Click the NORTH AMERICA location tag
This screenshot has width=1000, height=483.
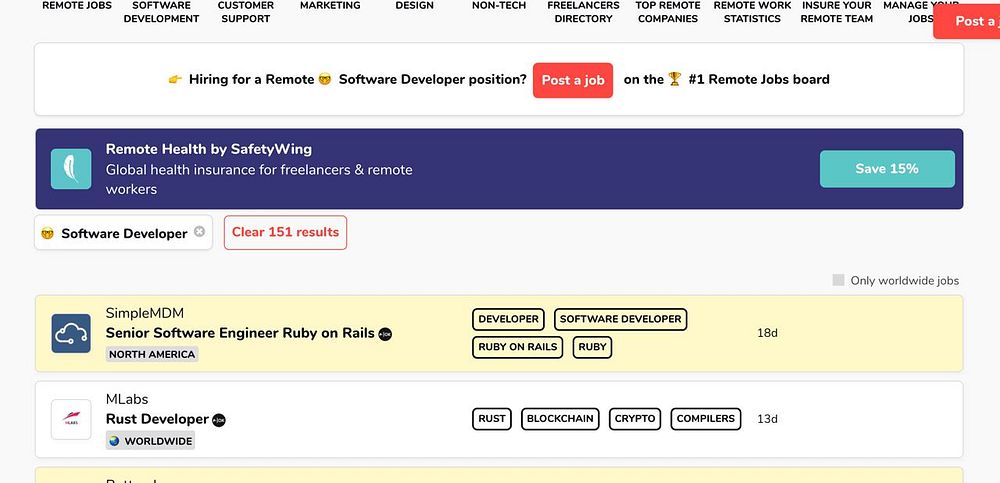point(152,355)
